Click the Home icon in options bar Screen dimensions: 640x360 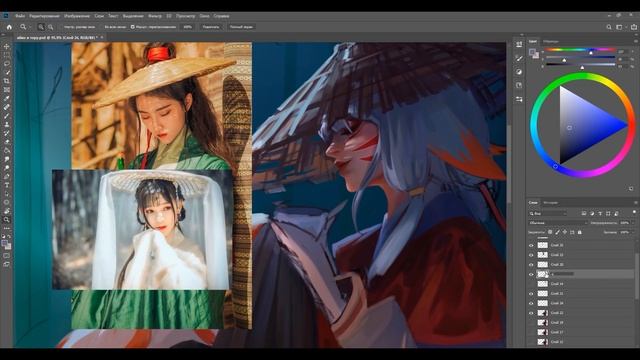(x=9, y=27)
